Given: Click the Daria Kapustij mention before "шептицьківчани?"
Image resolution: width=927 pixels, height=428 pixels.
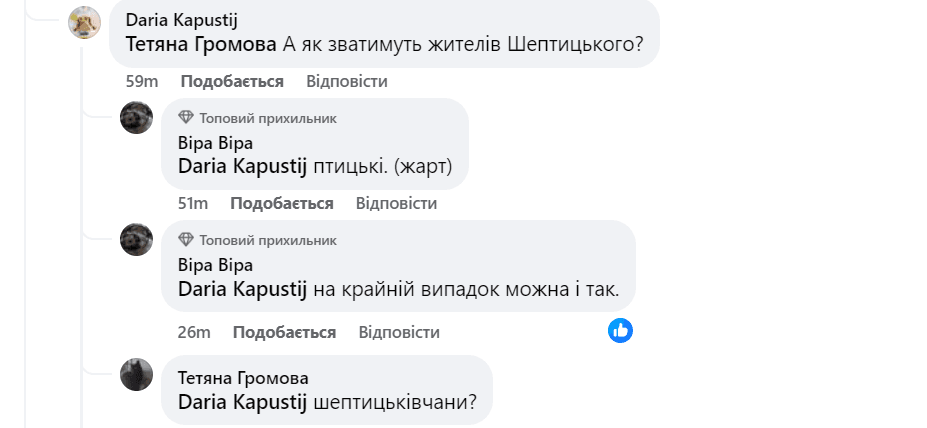Looking at the screenshot, I should [x=242, y=402].
